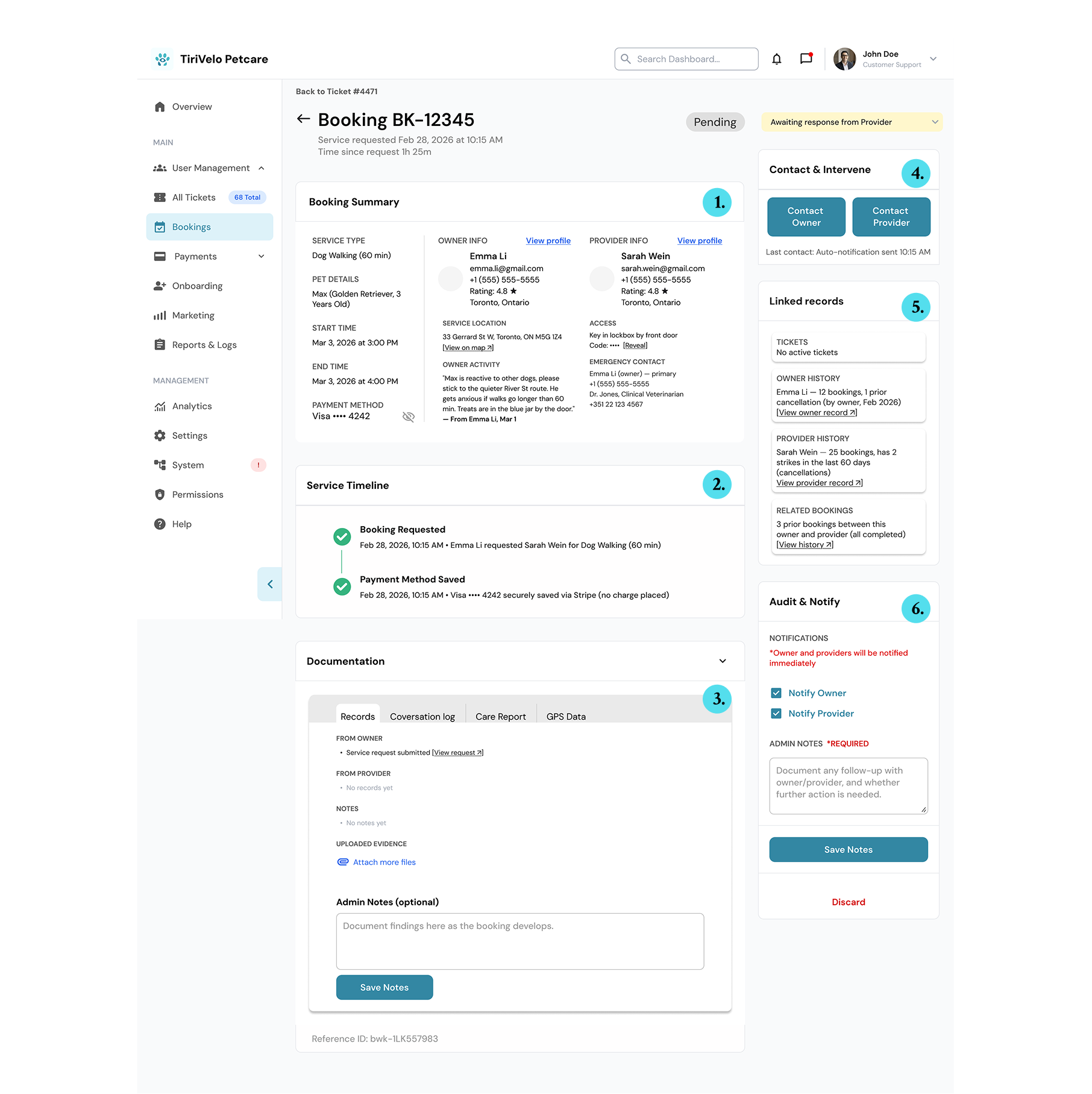The image size is (1092, 1094).
Task: Collapse the User Management chevron
Action: (x=262, y=168)
